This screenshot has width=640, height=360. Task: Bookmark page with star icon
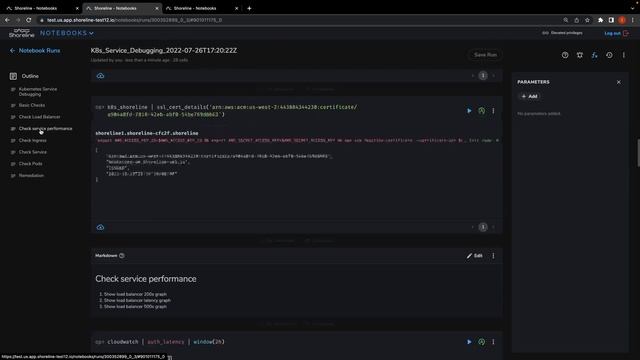tap(587, 20)
